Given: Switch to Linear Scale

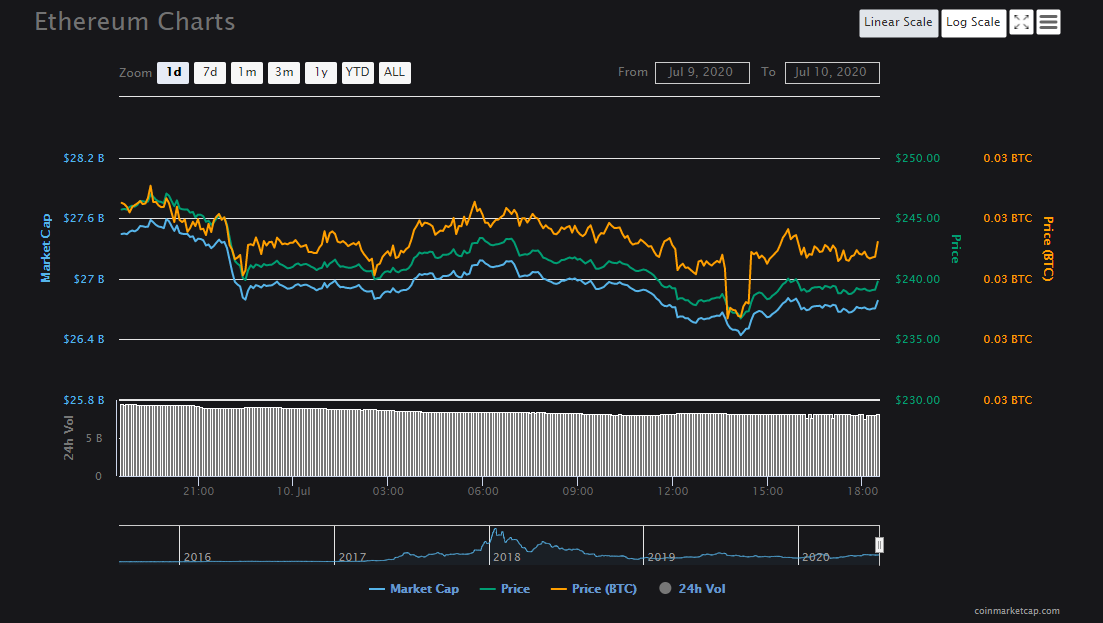Looking at the screenshot, I should [x=898, y=23].
